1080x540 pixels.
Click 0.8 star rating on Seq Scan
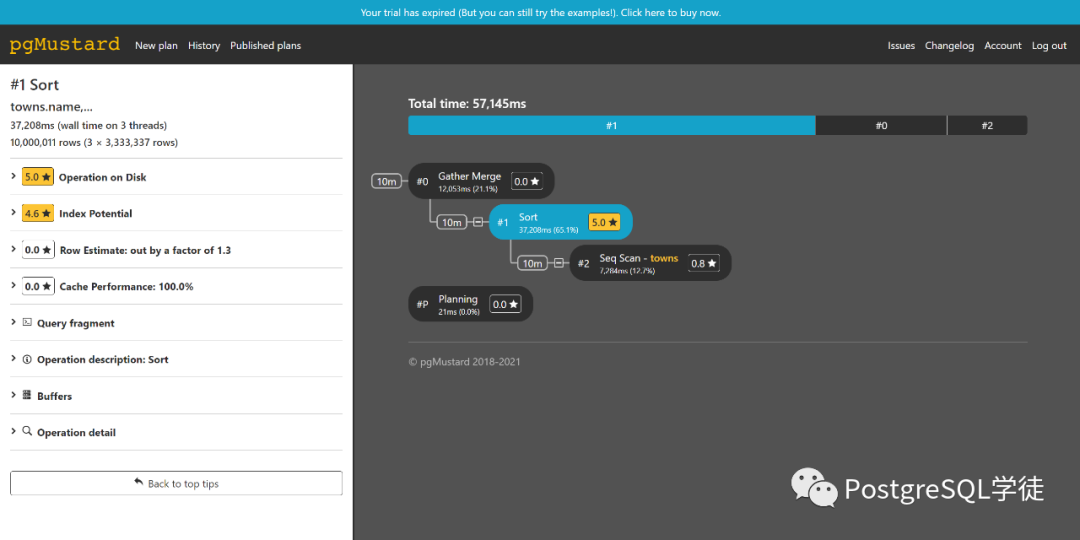(704, 263)
